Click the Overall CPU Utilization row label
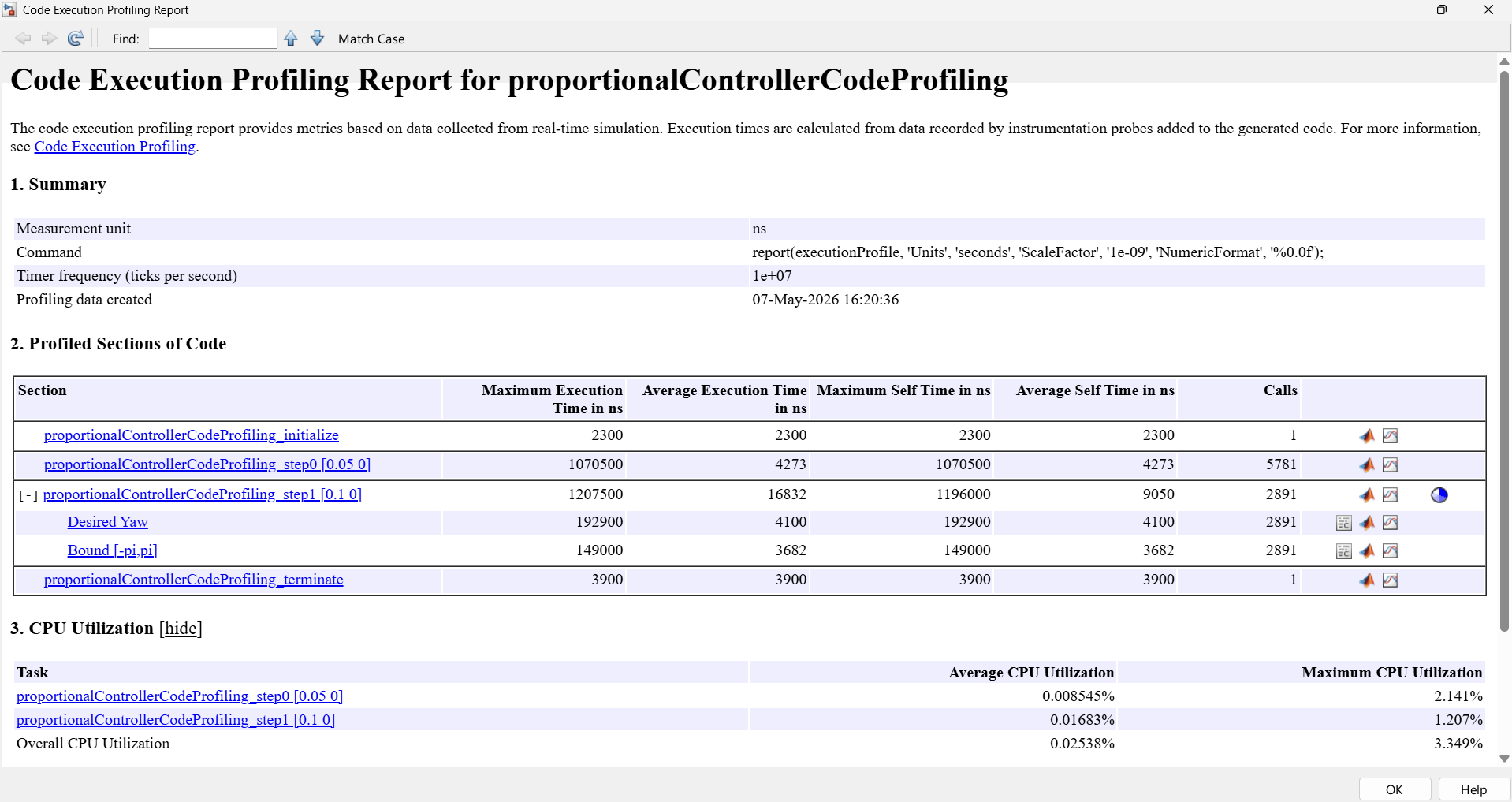The image size is (1512, 802). (x=93, y=744)
